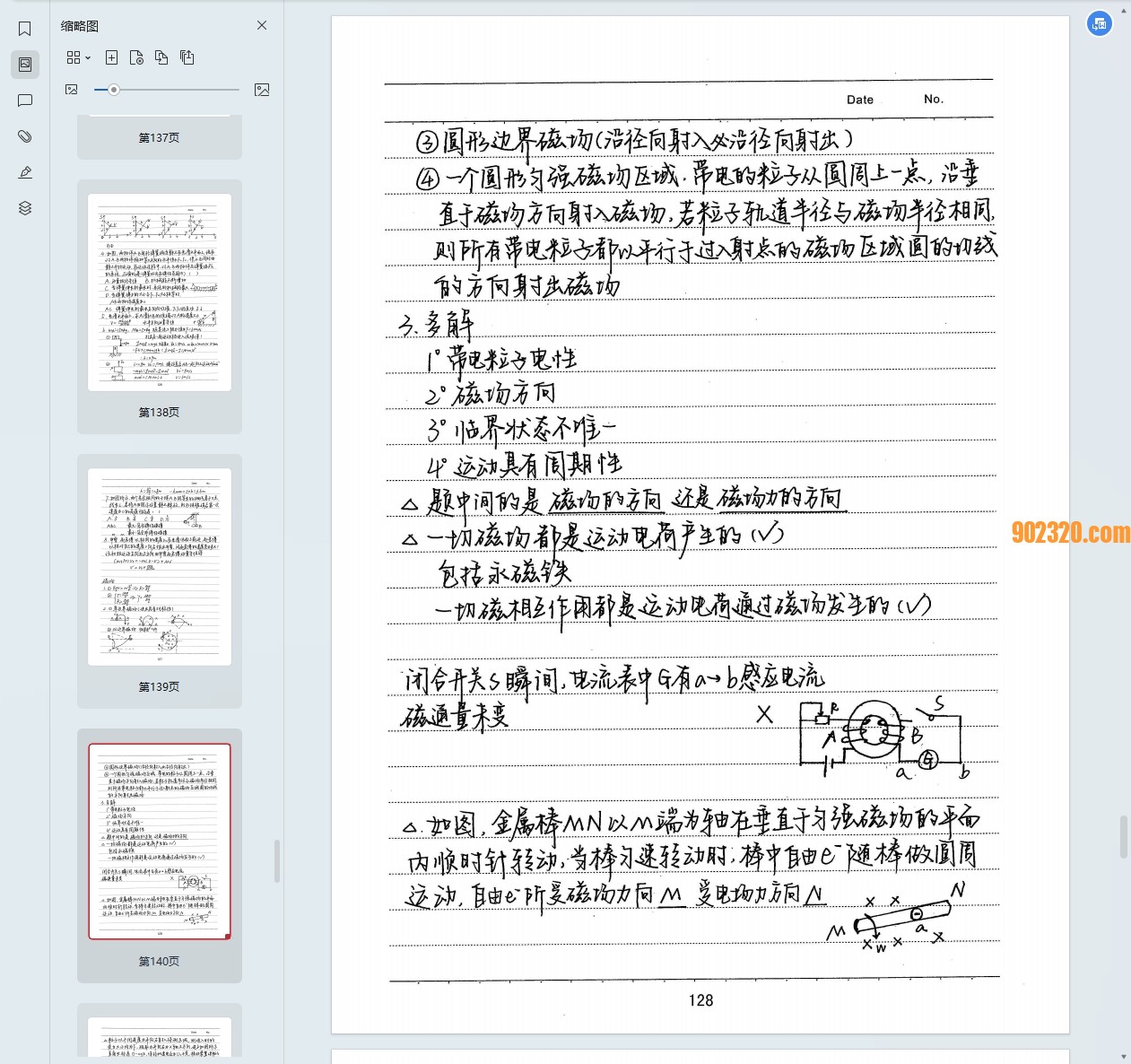Viewport: 1131px width, 1064px height.
Task: Open the signature pen panel
Action: [x=25, y=172]
